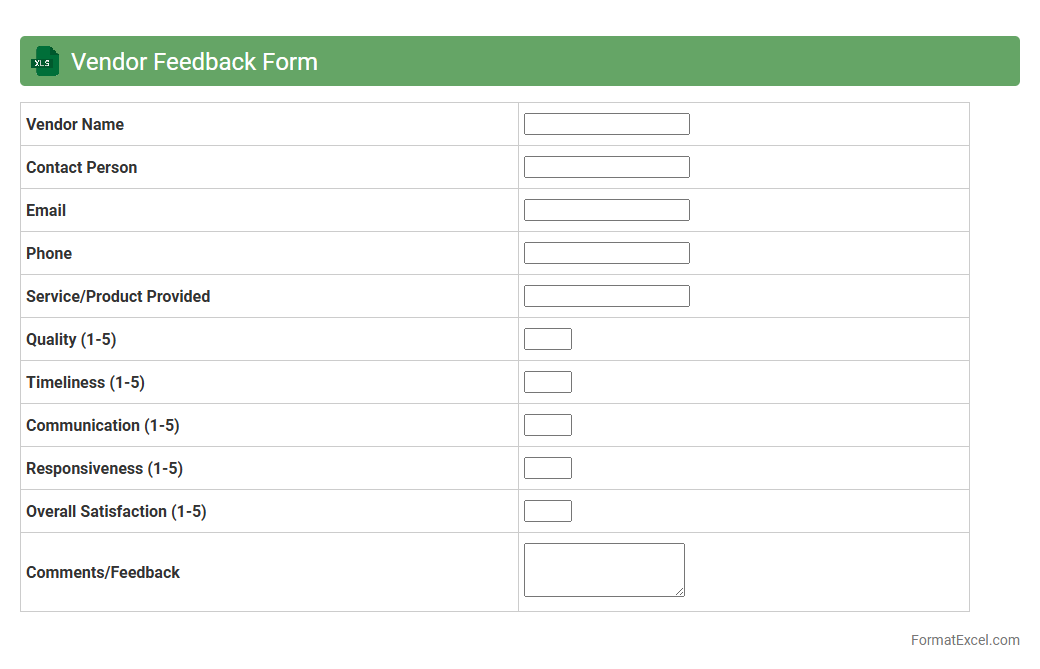The height and width of the screenshot is (669, 1040).
Task: Click into the Phone text field
Action: 606,253
